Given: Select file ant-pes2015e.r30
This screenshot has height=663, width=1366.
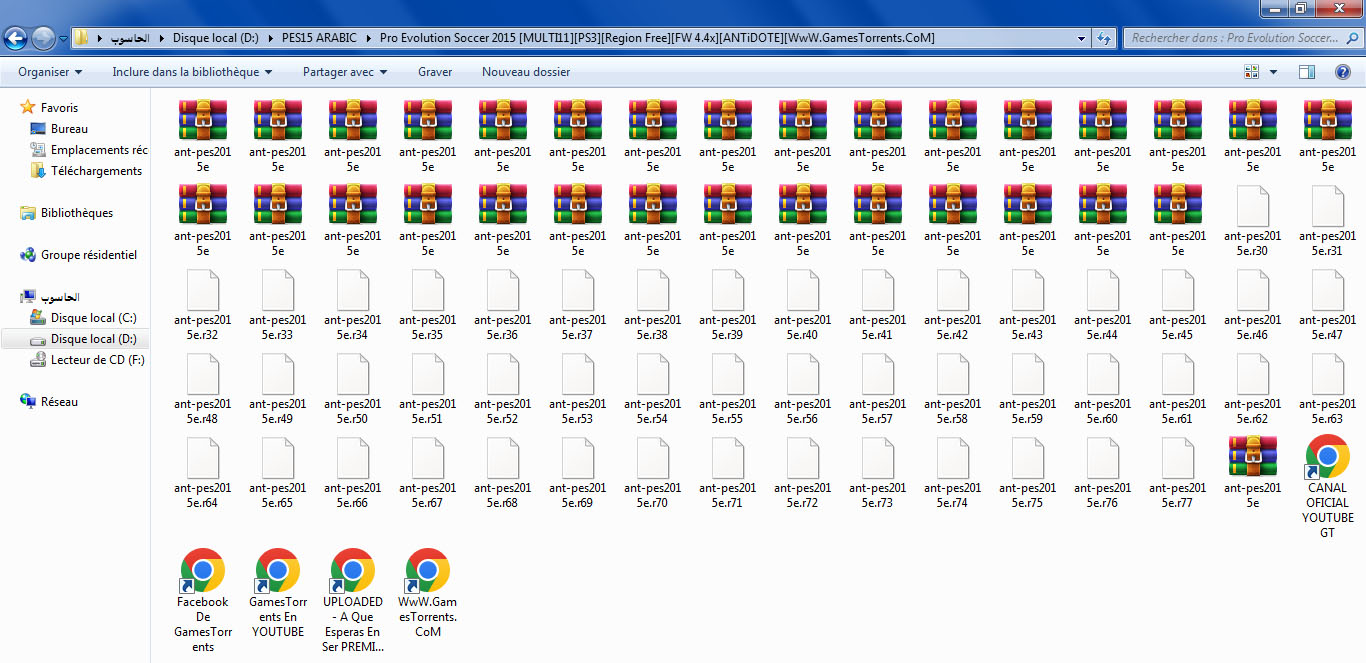Looking at the screenshot, I should (1252, 207).
